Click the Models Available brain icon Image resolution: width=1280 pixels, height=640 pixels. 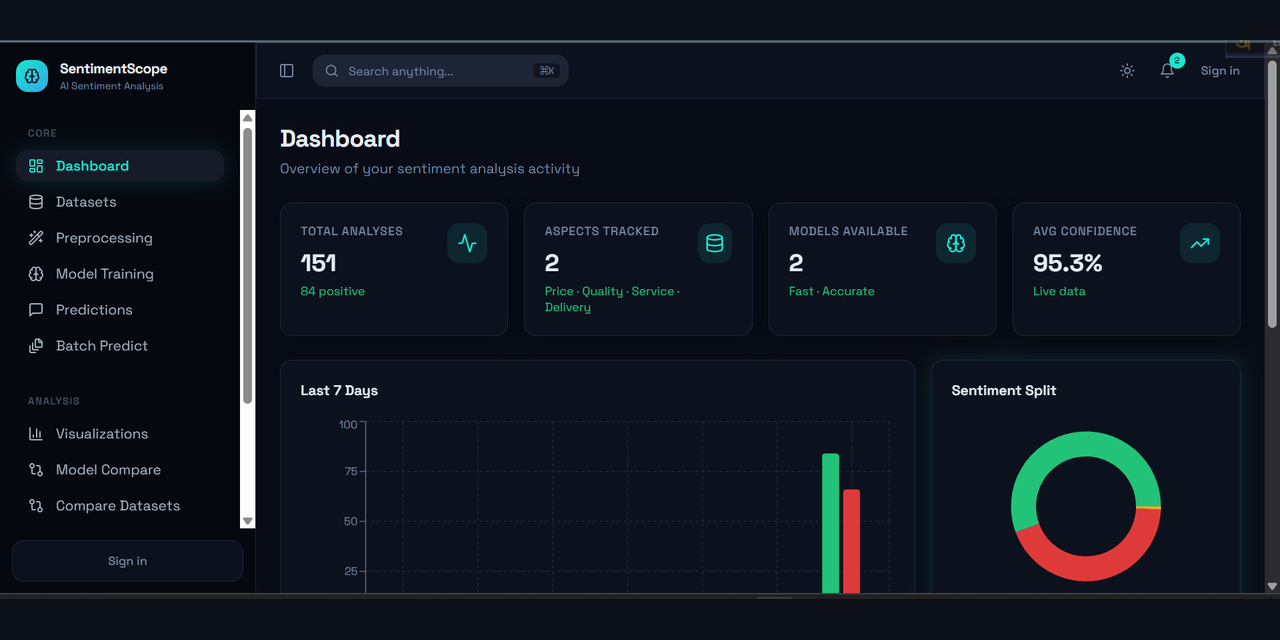click(956, 243)
